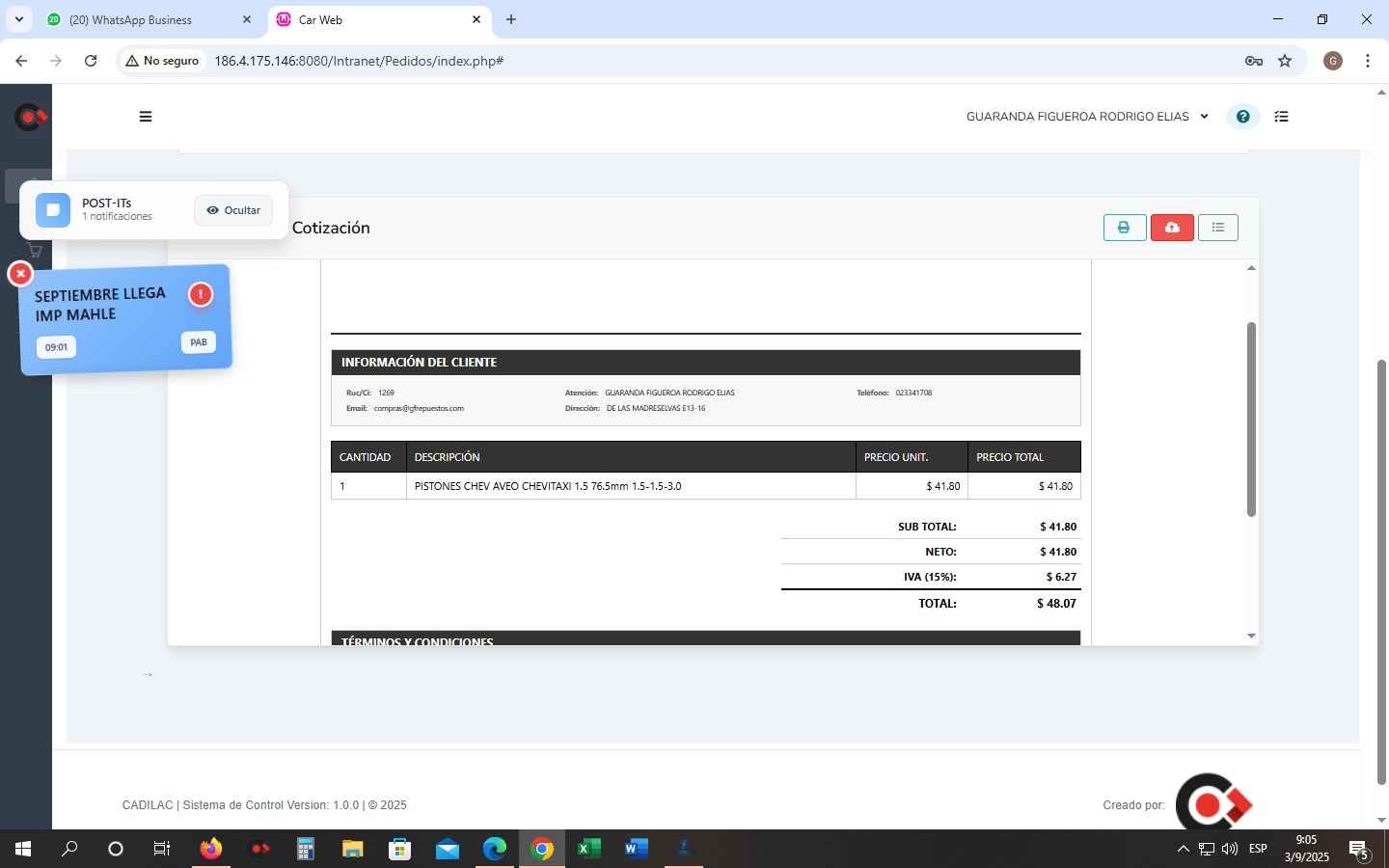Show hidden system tray icons
The image size is (1389, 868).
pos(1183,850)
